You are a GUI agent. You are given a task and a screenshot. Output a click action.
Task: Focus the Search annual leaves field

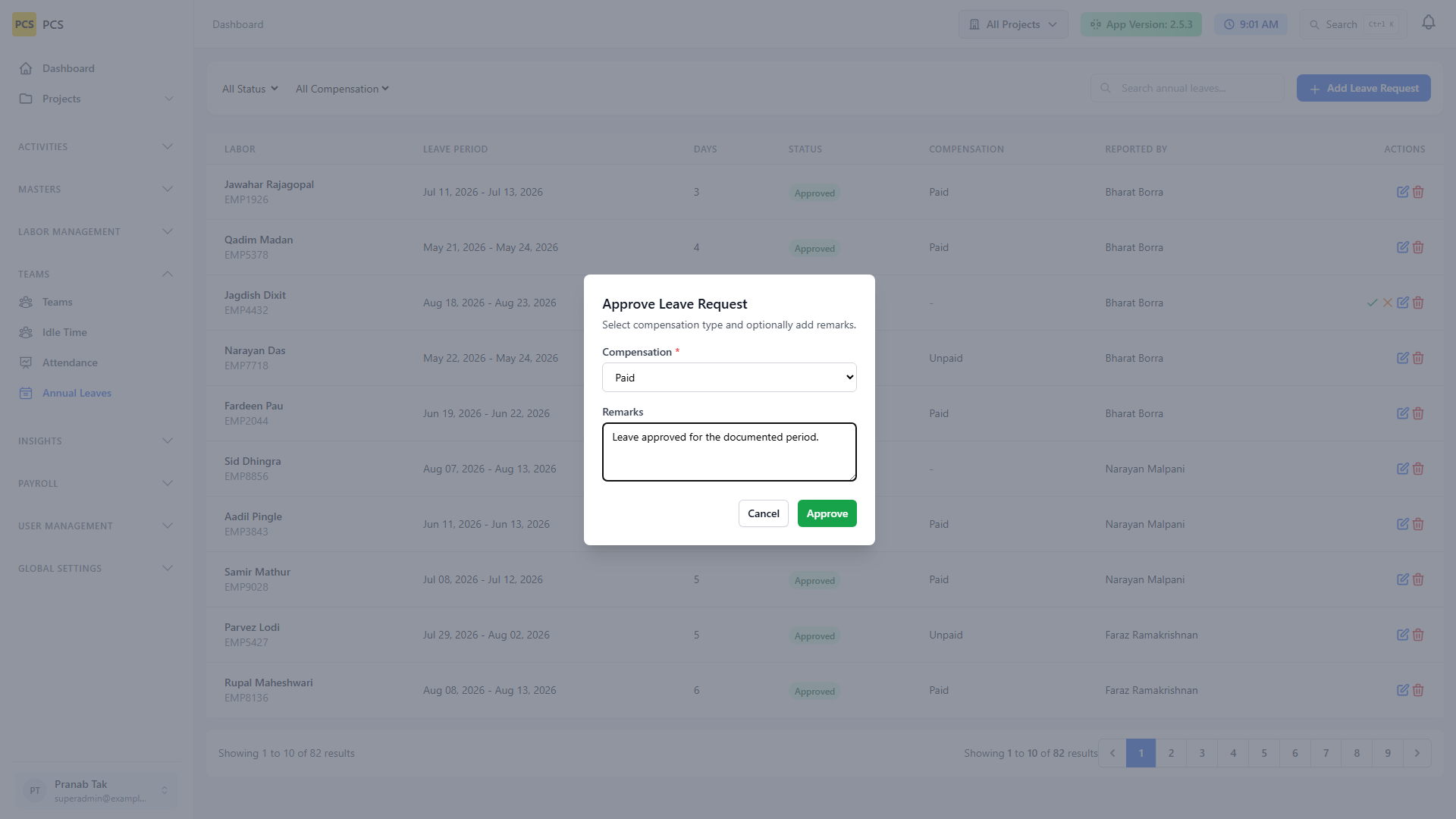[x=1187, y=88]
